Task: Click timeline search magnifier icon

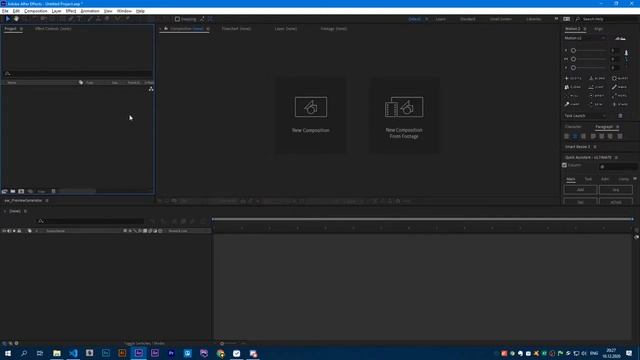Action: tap(41, 221)
